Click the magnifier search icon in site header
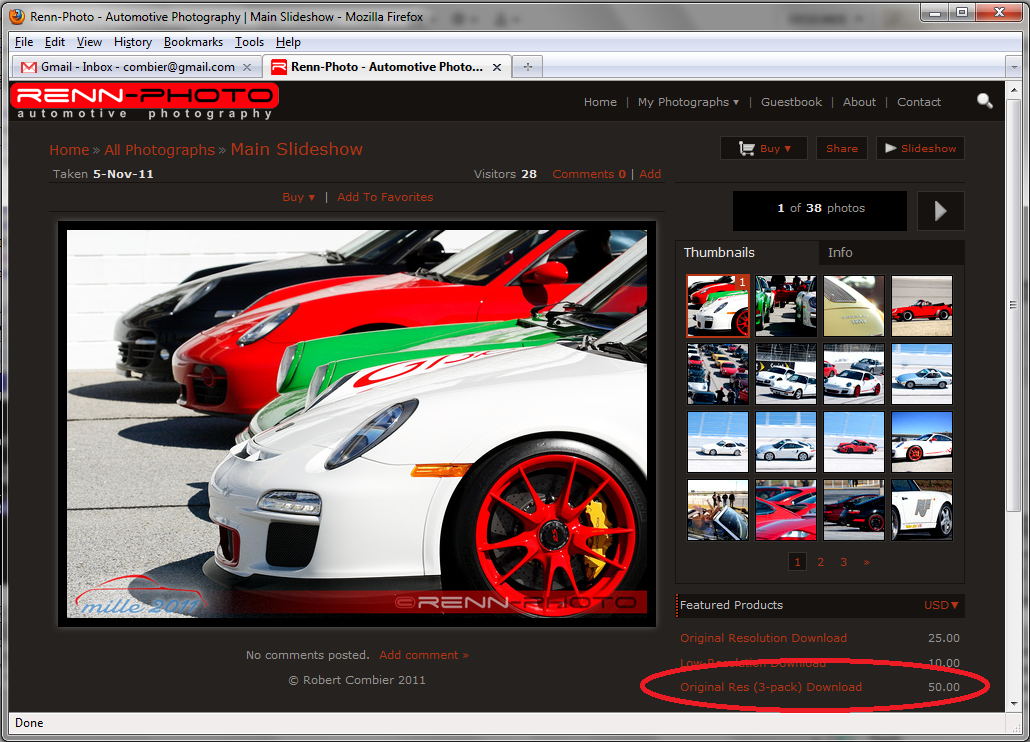This screenshot has height=742, width=1030. [984, 101]
